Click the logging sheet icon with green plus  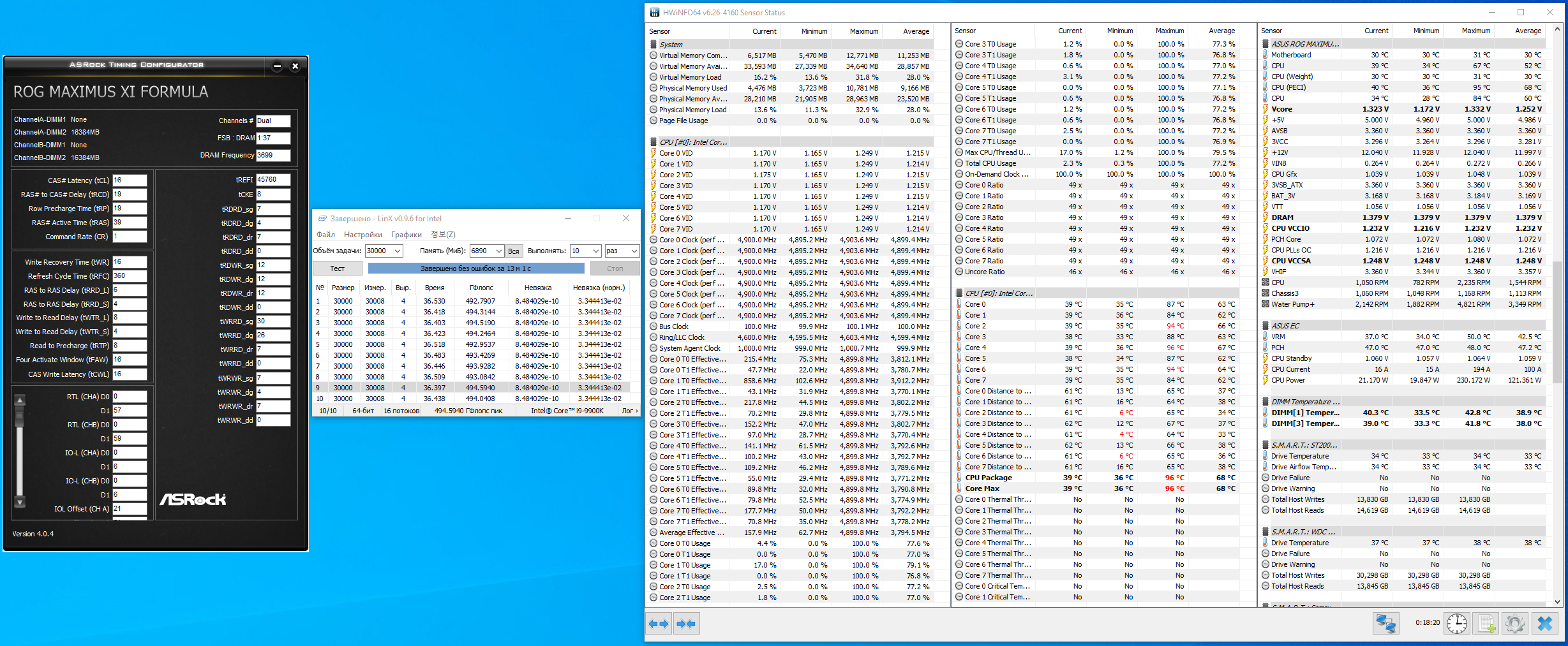pyautogui.click(x=1486, y=623)
